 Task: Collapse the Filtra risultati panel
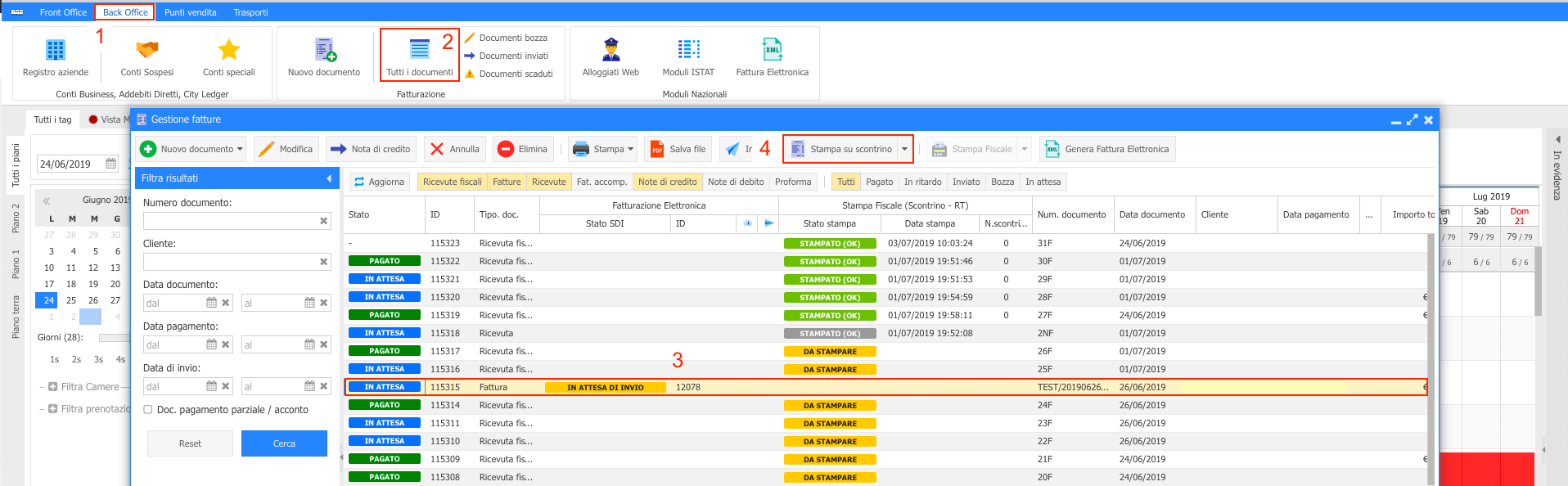coord(329,178)
